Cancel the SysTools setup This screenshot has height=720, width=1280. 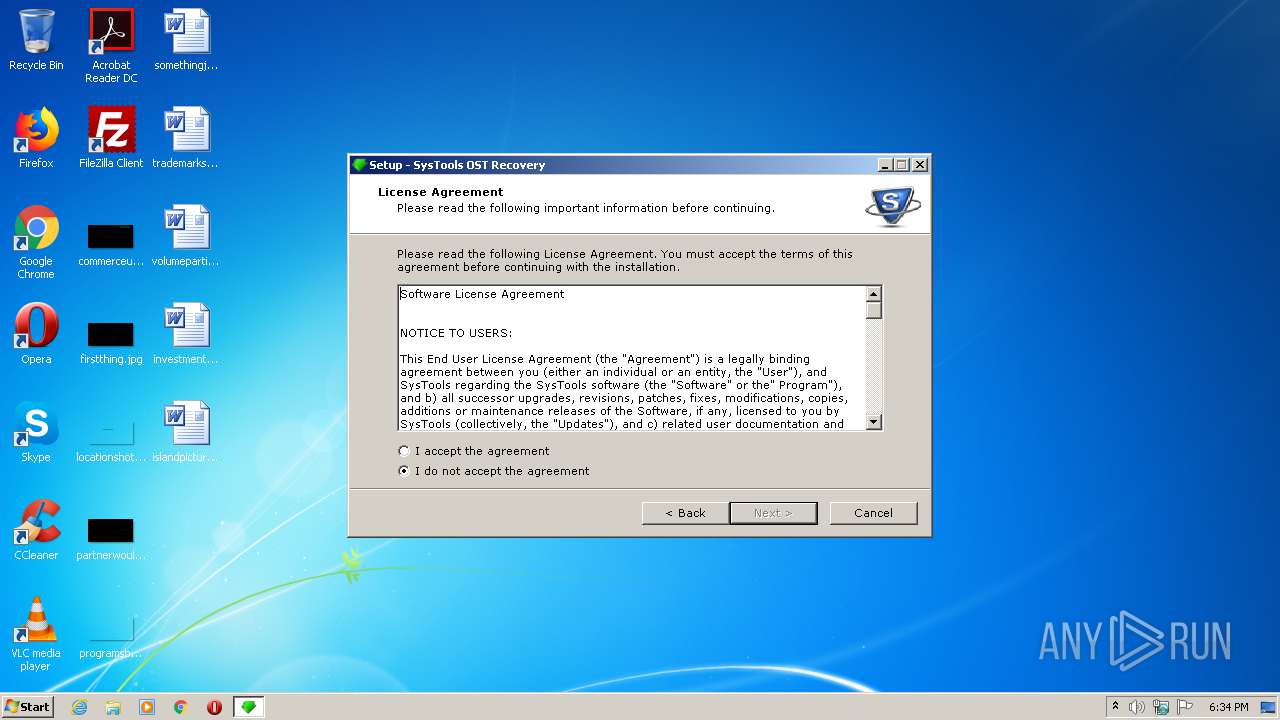[873, 513]
